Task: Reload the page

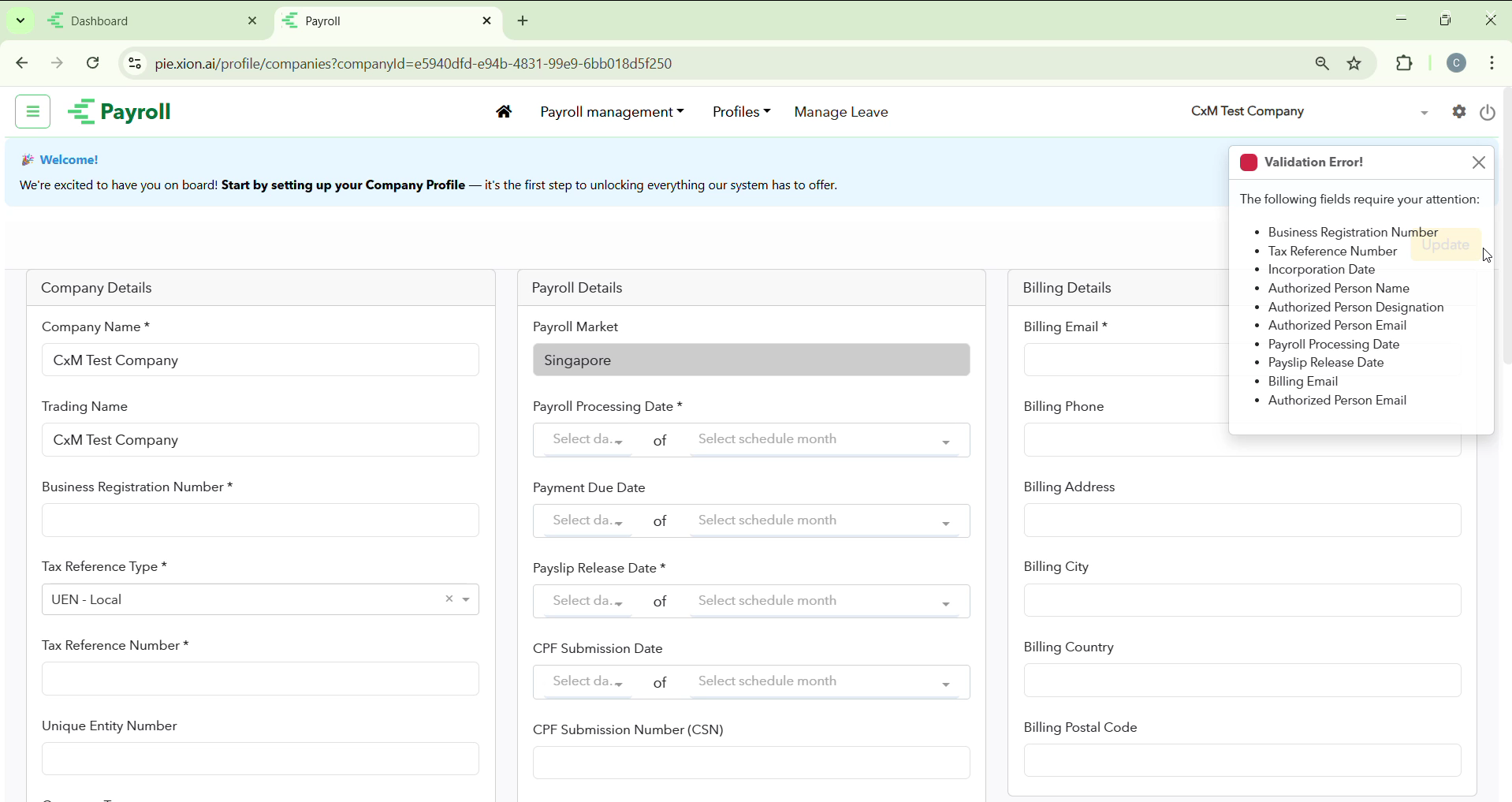Action: click(93, 64)
